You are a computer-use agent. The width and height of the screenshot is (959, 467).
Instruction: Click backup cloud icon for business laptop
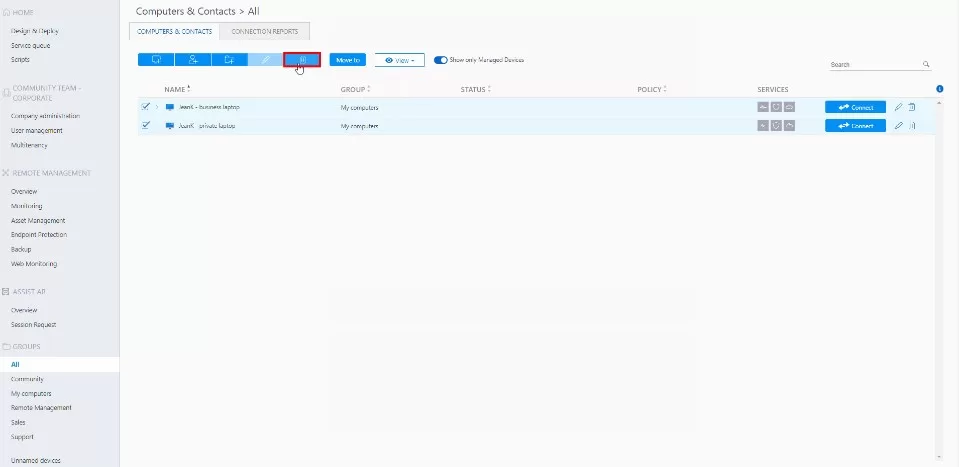(x=790, y=107)
